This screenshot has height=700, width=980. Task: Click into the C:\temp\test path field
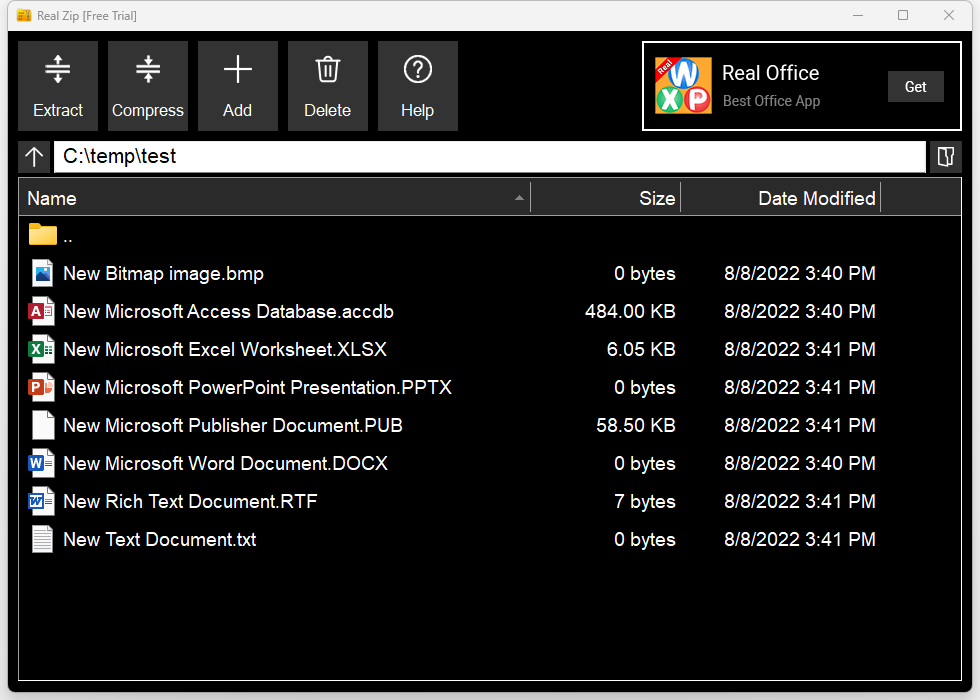pos(490,157)
